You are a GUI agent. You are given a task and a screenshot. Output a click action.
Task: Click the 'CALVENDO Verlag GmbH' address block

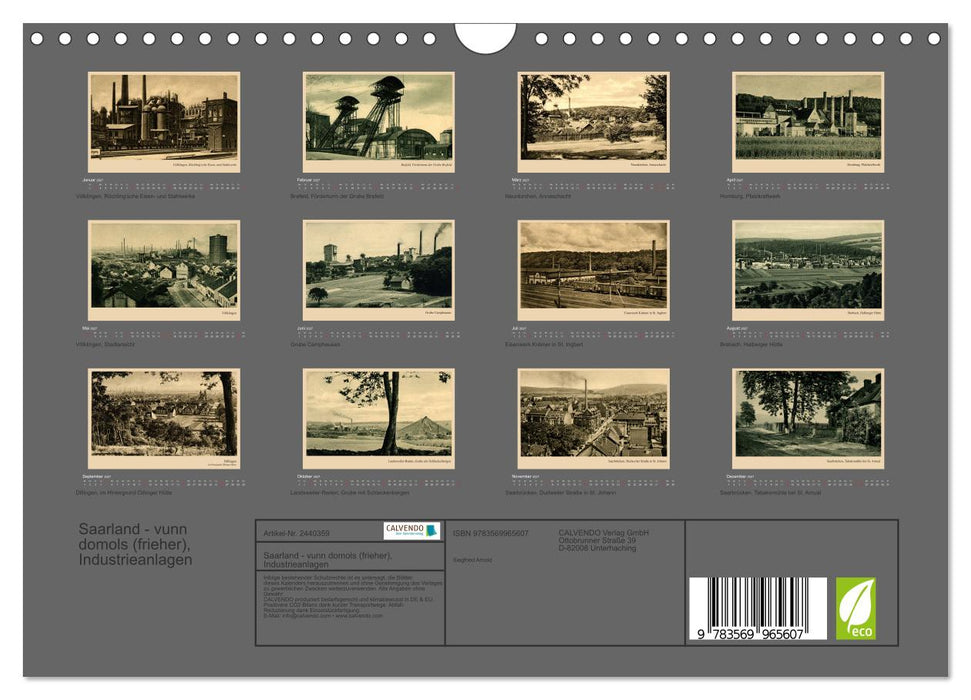click(x=604, y=540)
